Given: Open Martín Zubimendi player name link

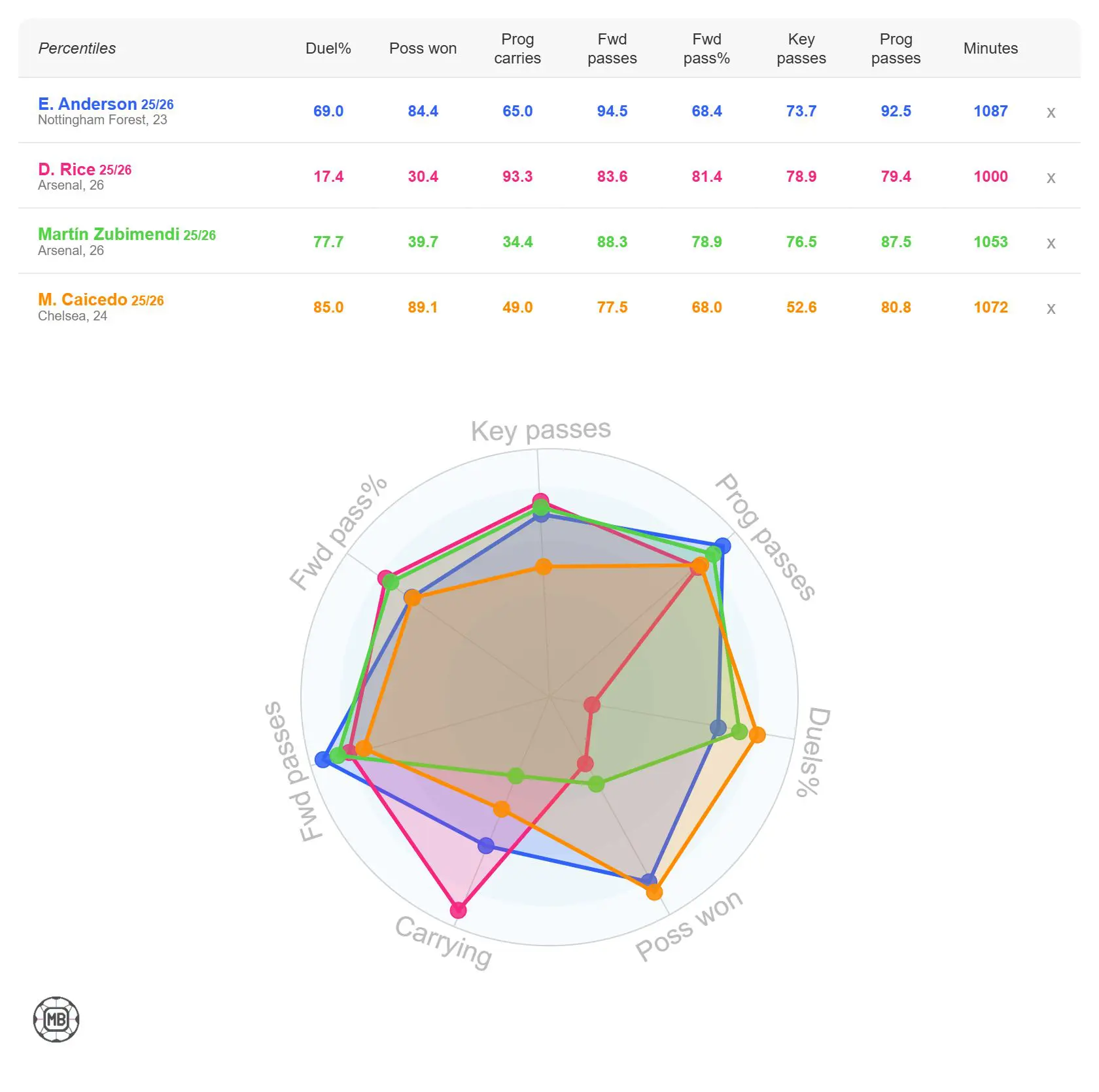Looking at the screenshot, I should (109, 234).
